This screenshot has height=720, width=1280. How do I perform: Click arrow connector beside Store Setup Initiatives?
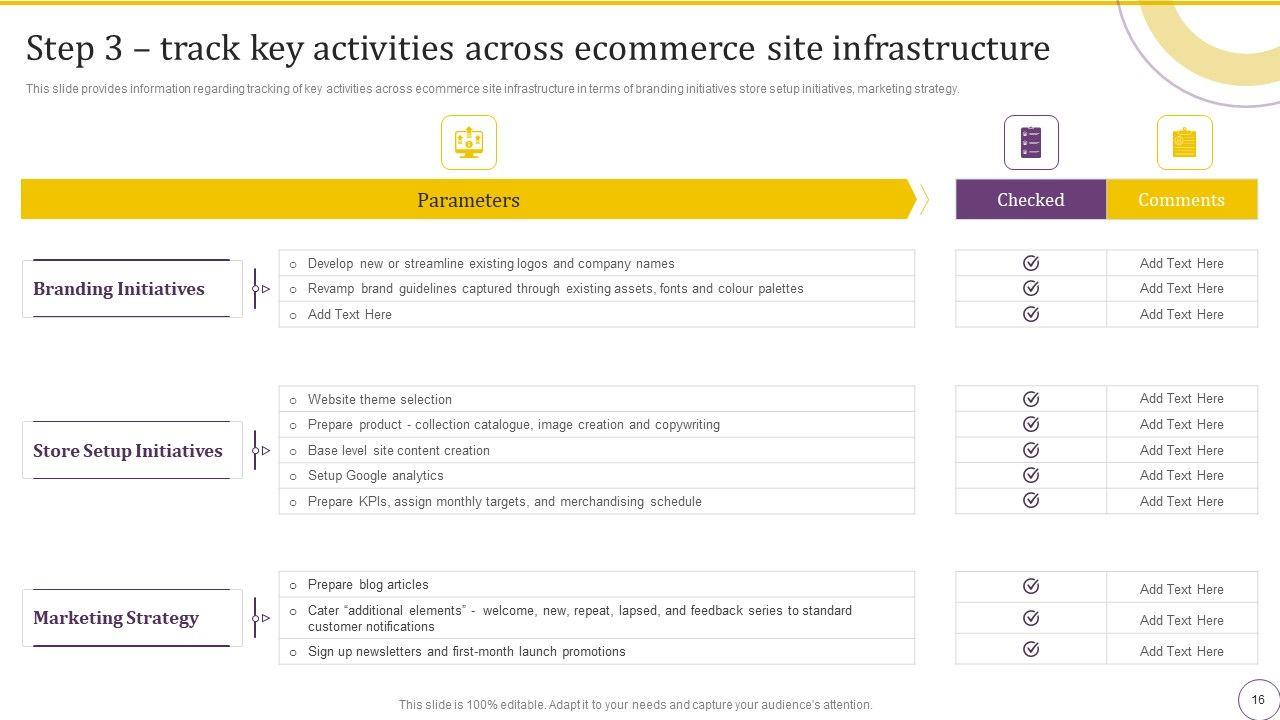tap(260, 450)
